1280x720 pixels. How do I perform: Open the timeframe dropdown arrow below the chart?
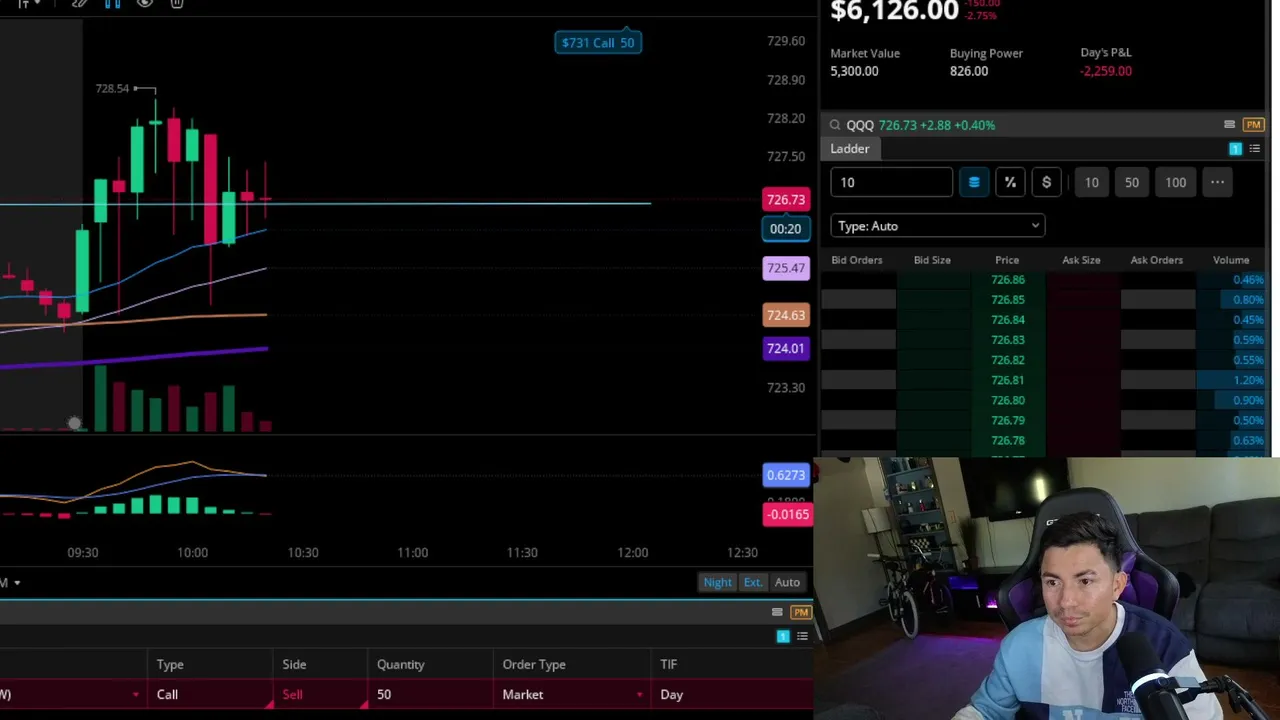tap(17, 583)
